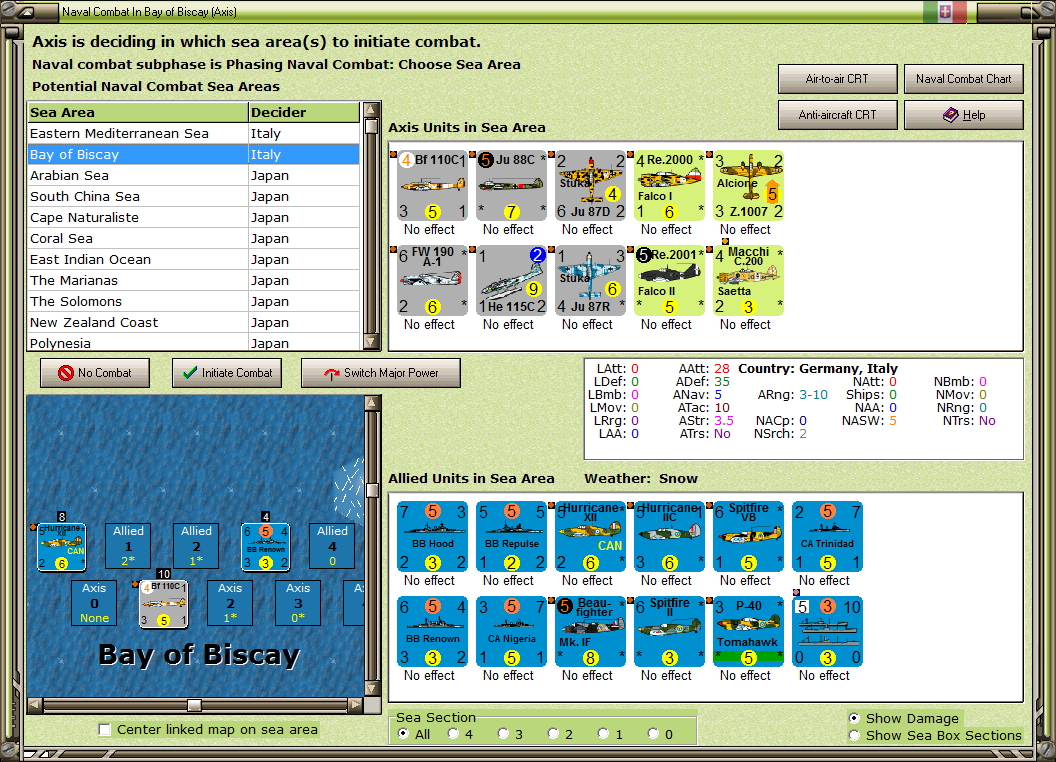The height and width of the screenshot is (762, 1056).
Task: Select the Z.1007 Alcione counter
Action: 748,185
